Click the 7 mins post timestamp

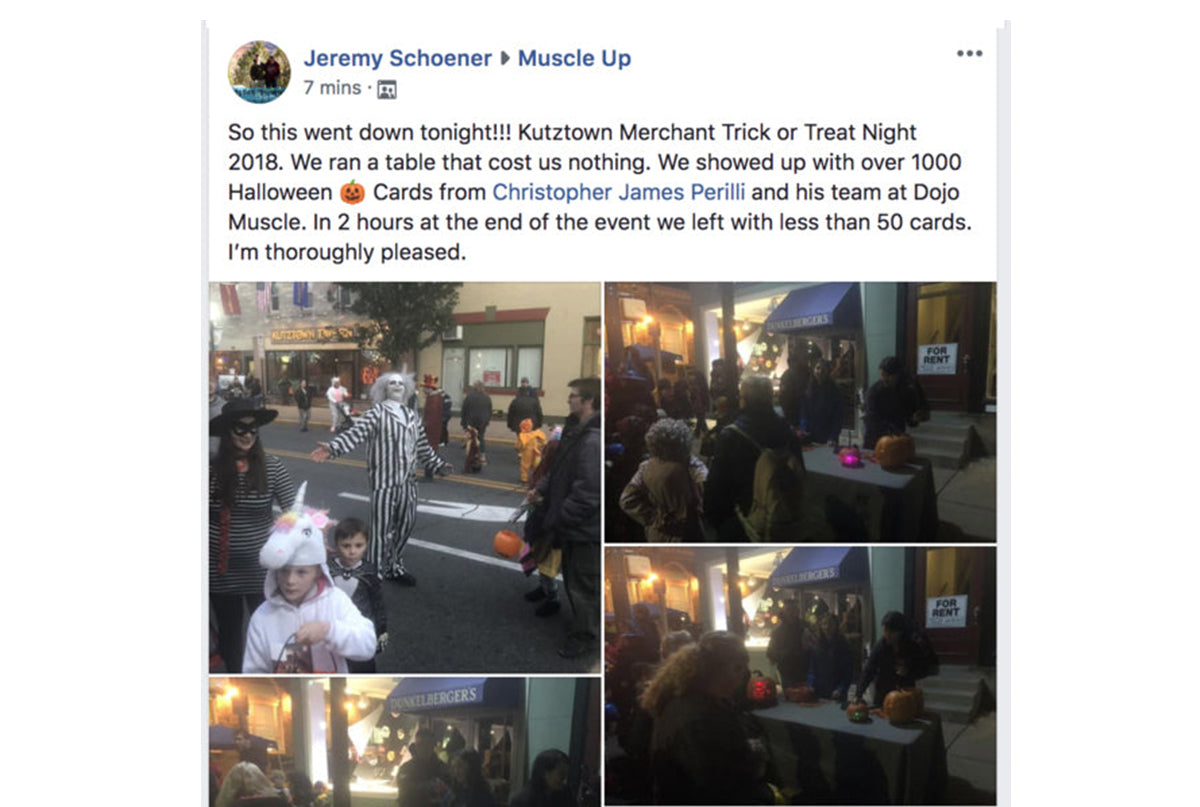click(332, 88)
